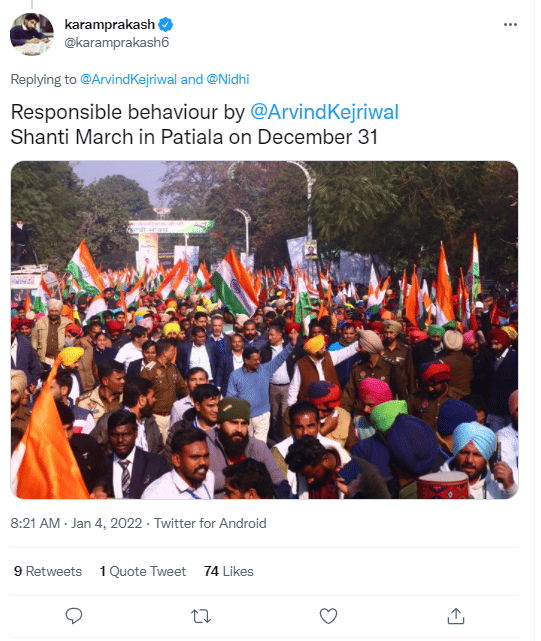This screenshot has height=641, width=541.
Task: Click @ArvindKejriwal mention in tweet text
Action: pos(324,112)
